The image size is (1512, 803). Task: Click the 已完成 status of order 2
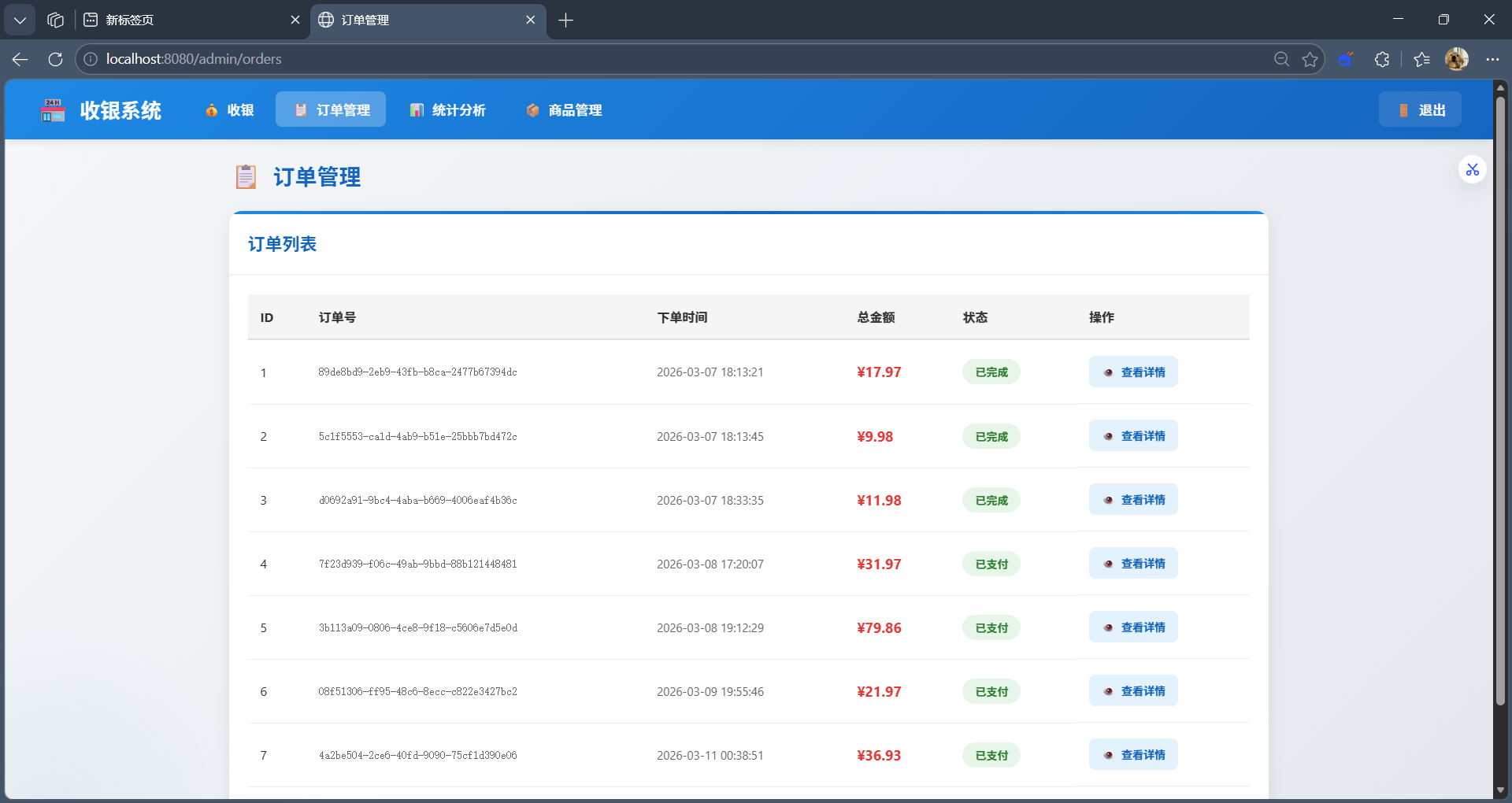pos(991,436)
